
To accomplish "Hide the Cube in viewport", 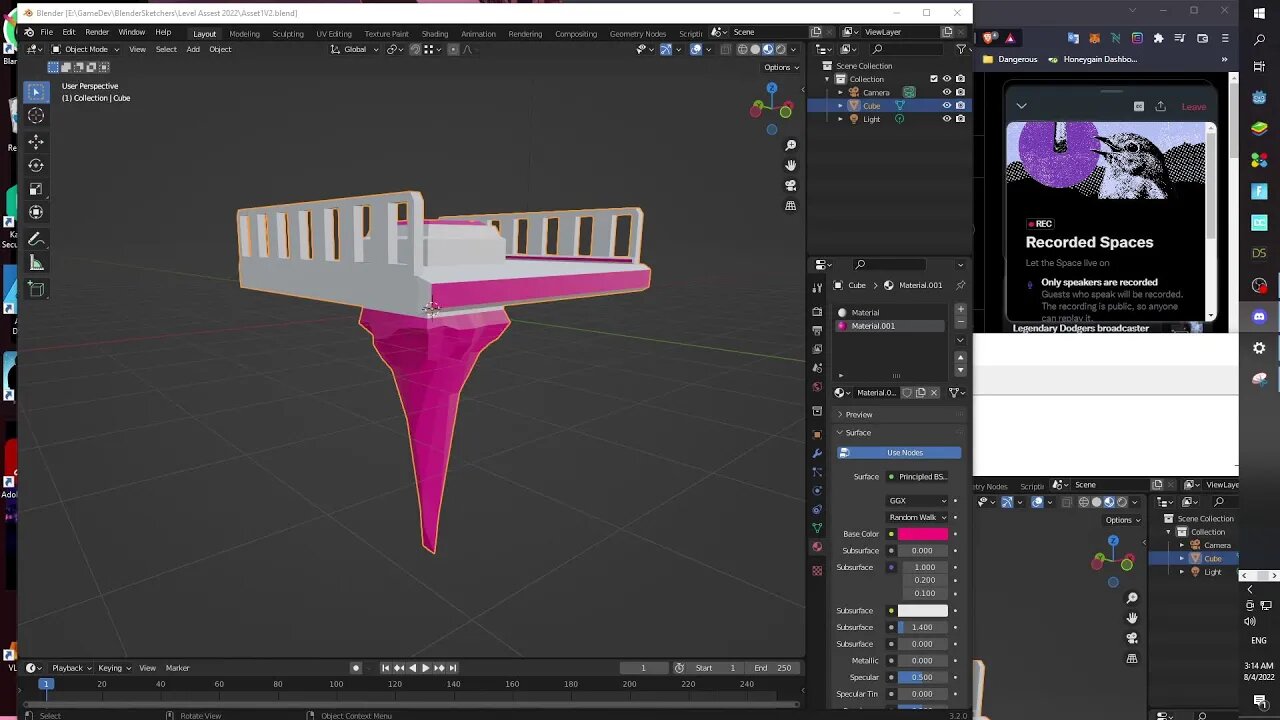I will pos(947,105).
